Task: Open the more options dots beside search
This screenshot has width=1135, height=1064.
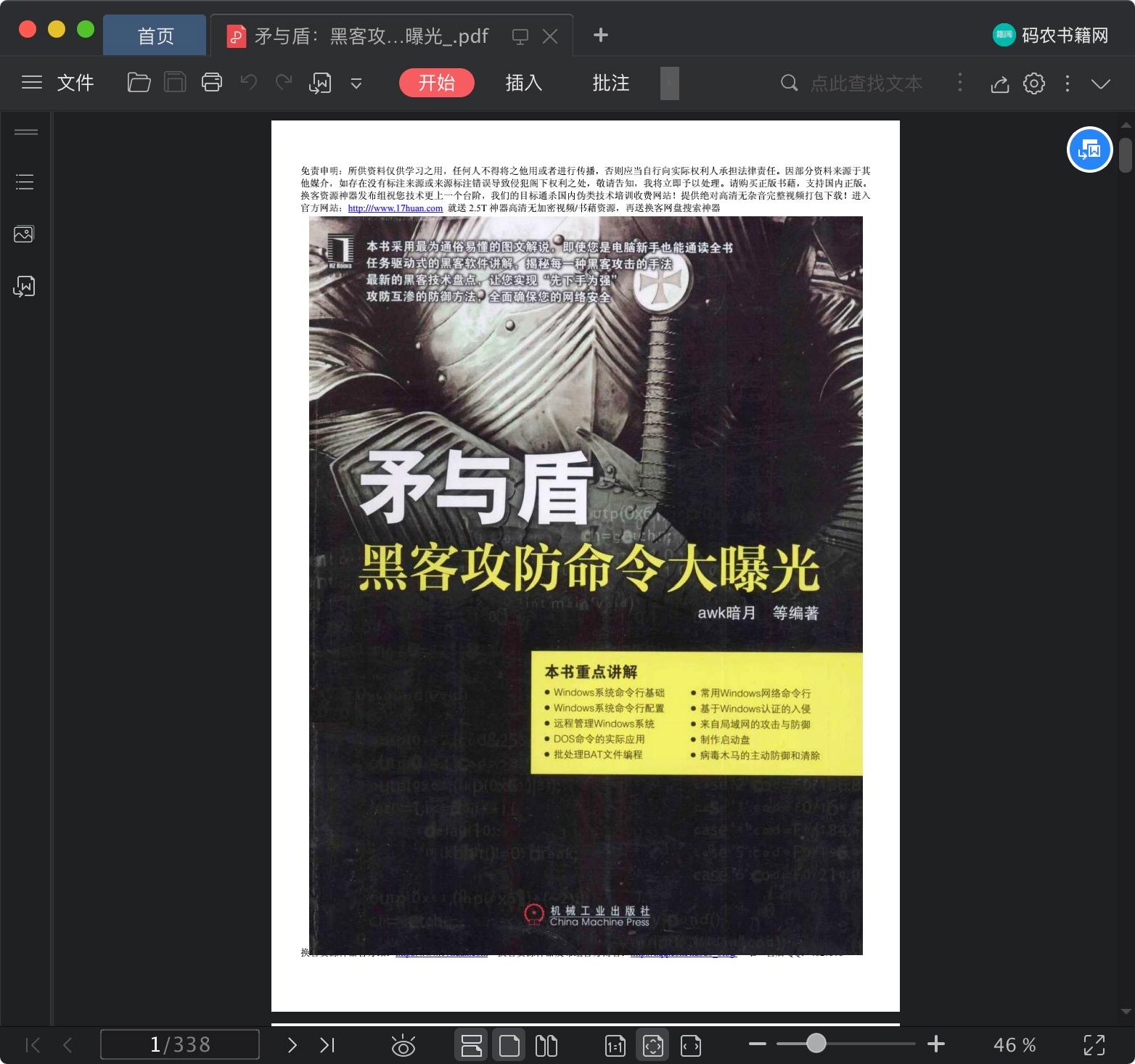Action: pyautogui.click(x=960, y=83)
